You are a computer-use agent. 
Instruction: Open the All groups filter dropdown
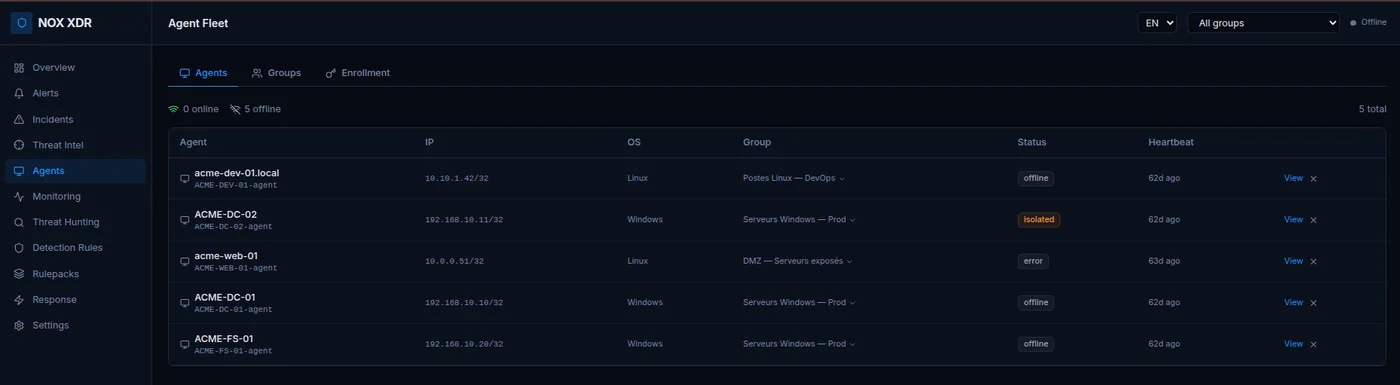[x=1263, y=23]
